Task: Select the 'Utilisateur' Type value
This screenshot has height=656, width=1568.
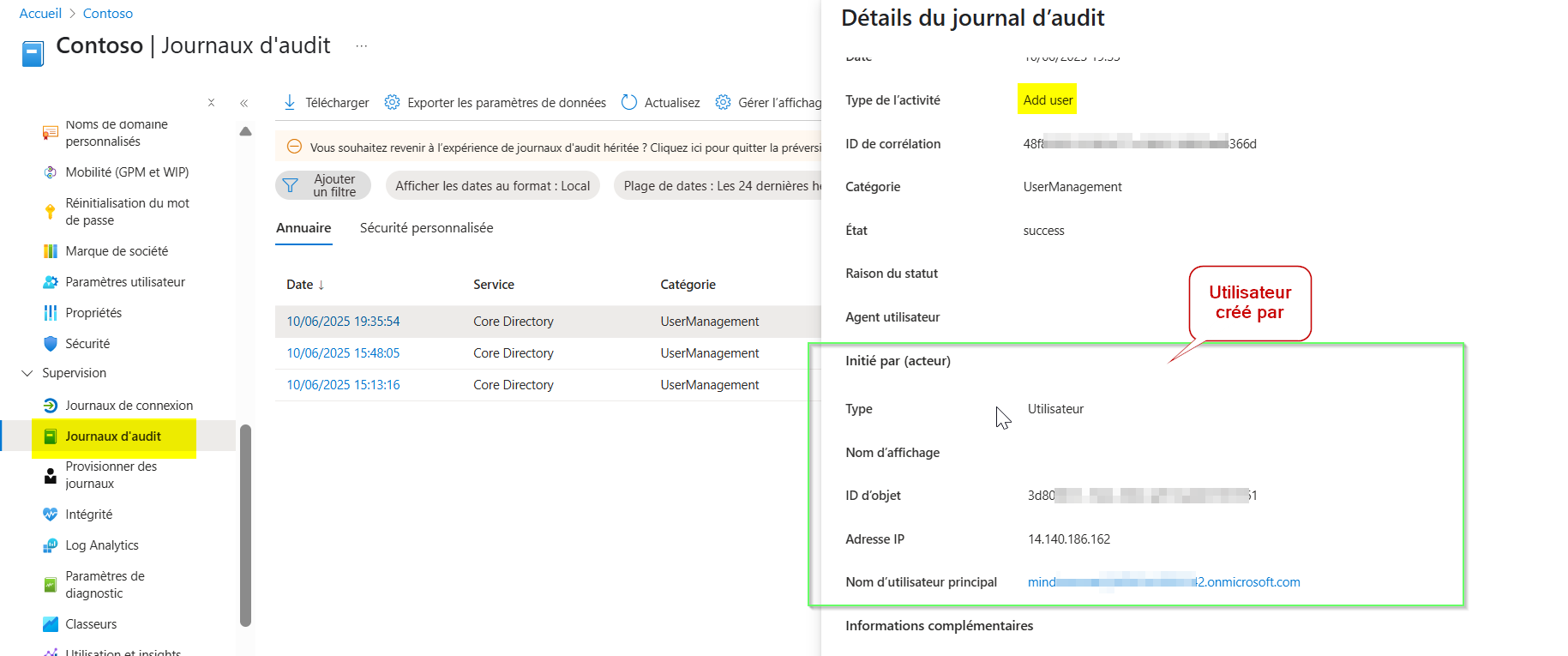Action: coord(1055,409)
